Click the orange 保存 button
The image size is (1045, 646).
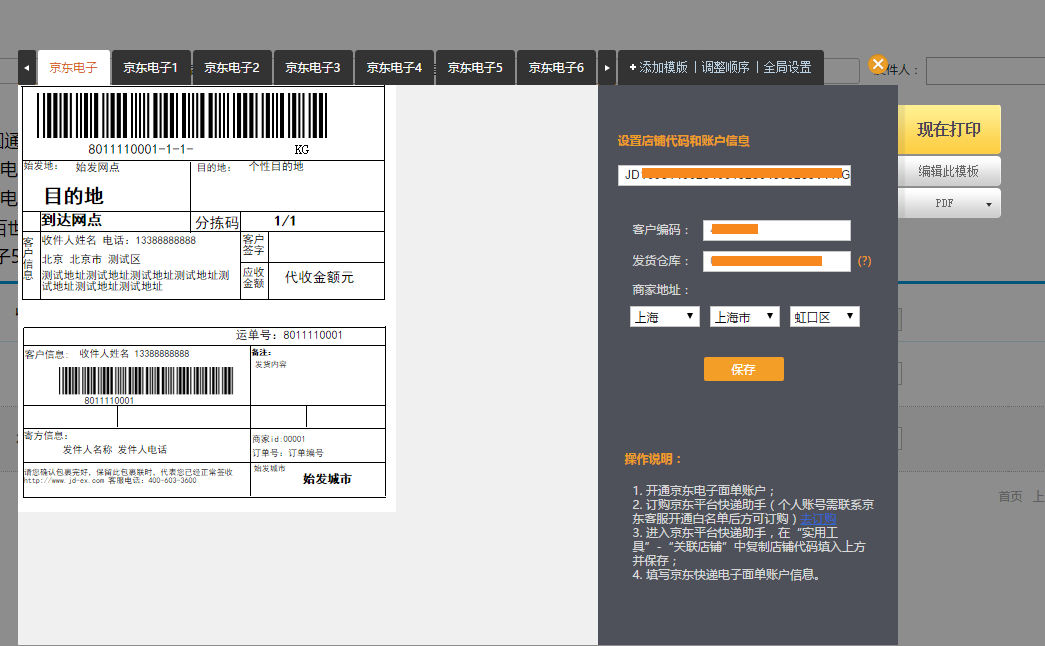coord(743,369)
